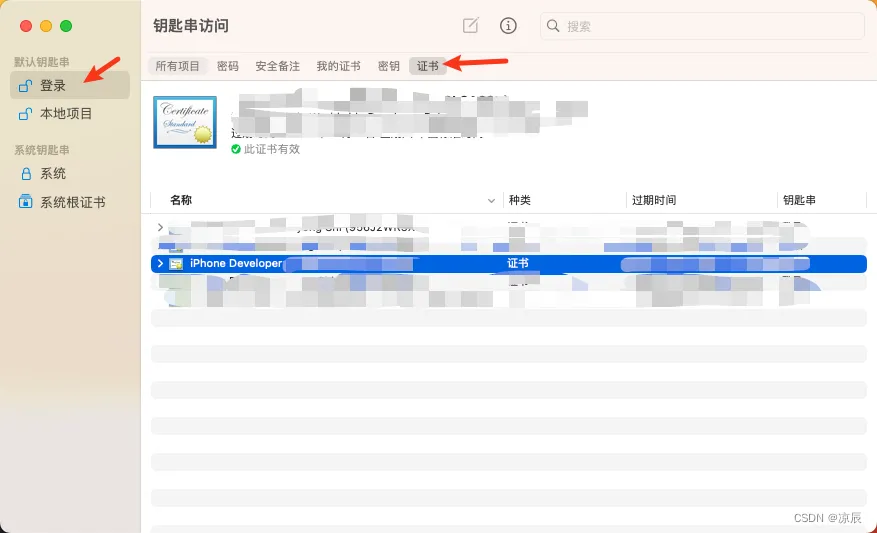Focus the 搜索 search field
Viewport: 877px width, 533px height.
pyautogui.click(x=702, y=26)
